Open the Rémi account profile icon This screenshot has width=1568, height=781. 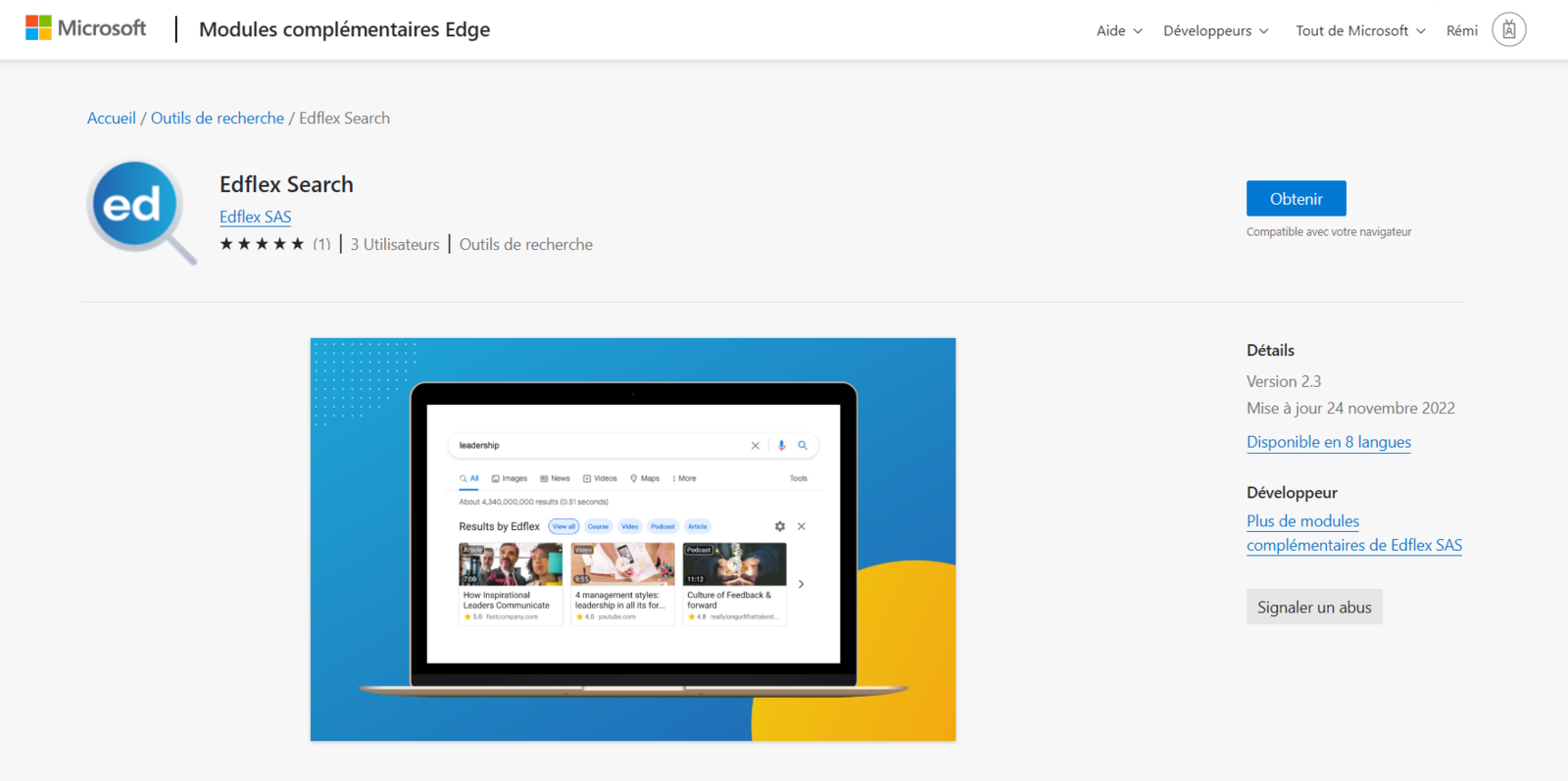1509,29
